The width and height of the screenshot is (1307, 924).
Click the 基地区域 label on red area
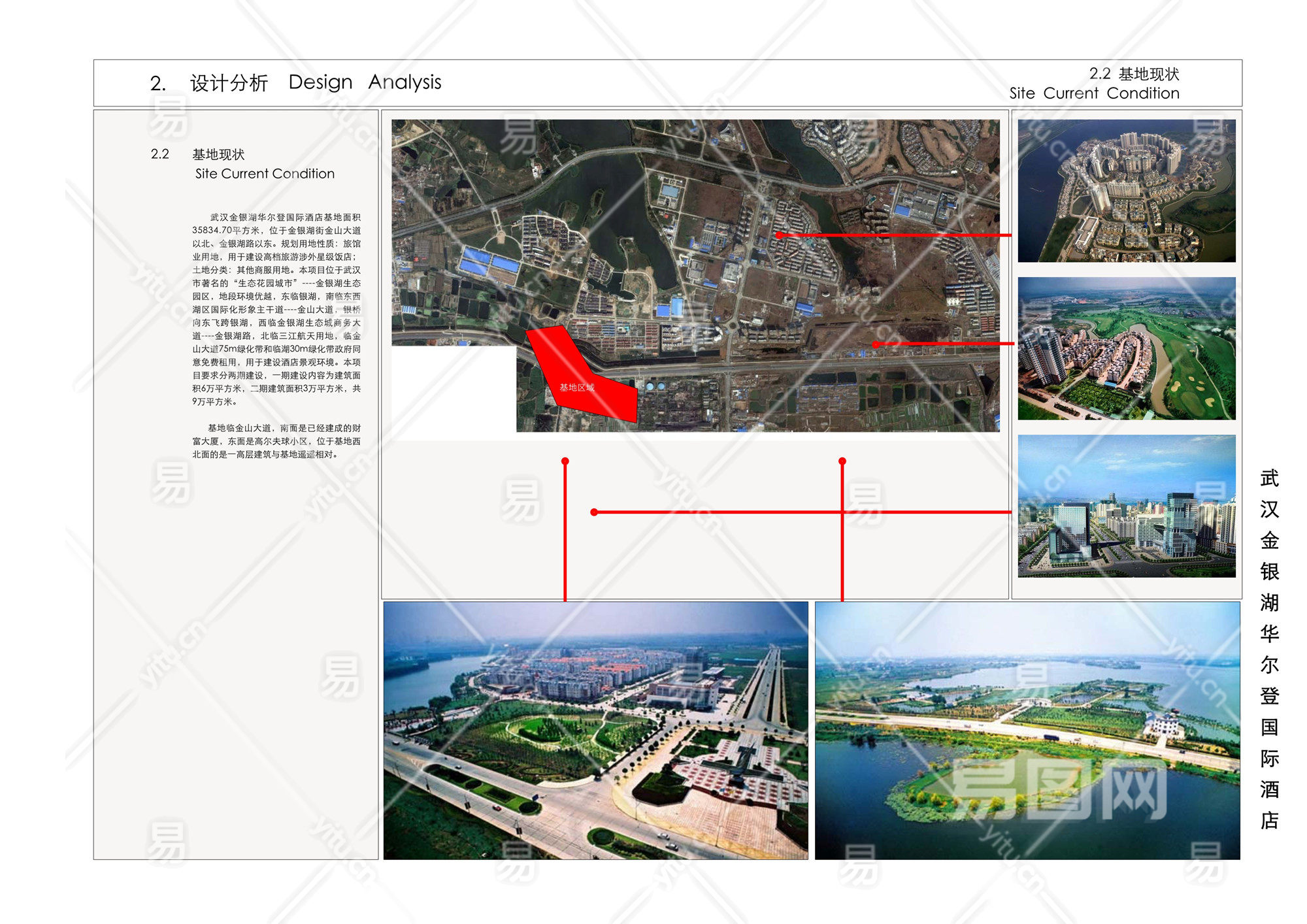(x=576, y=388)
